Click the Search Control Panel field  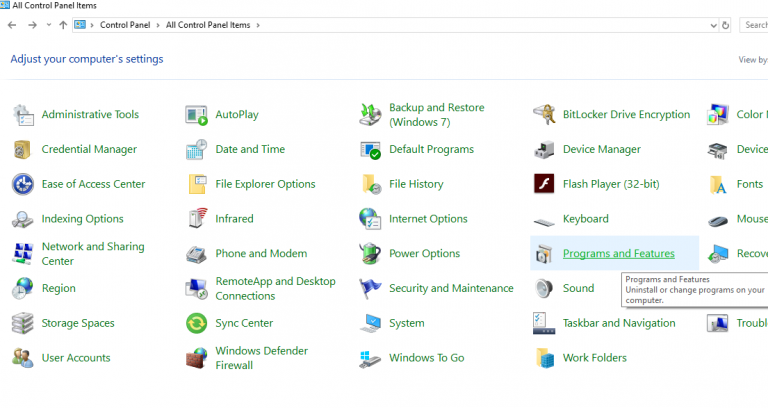(753, 25)
